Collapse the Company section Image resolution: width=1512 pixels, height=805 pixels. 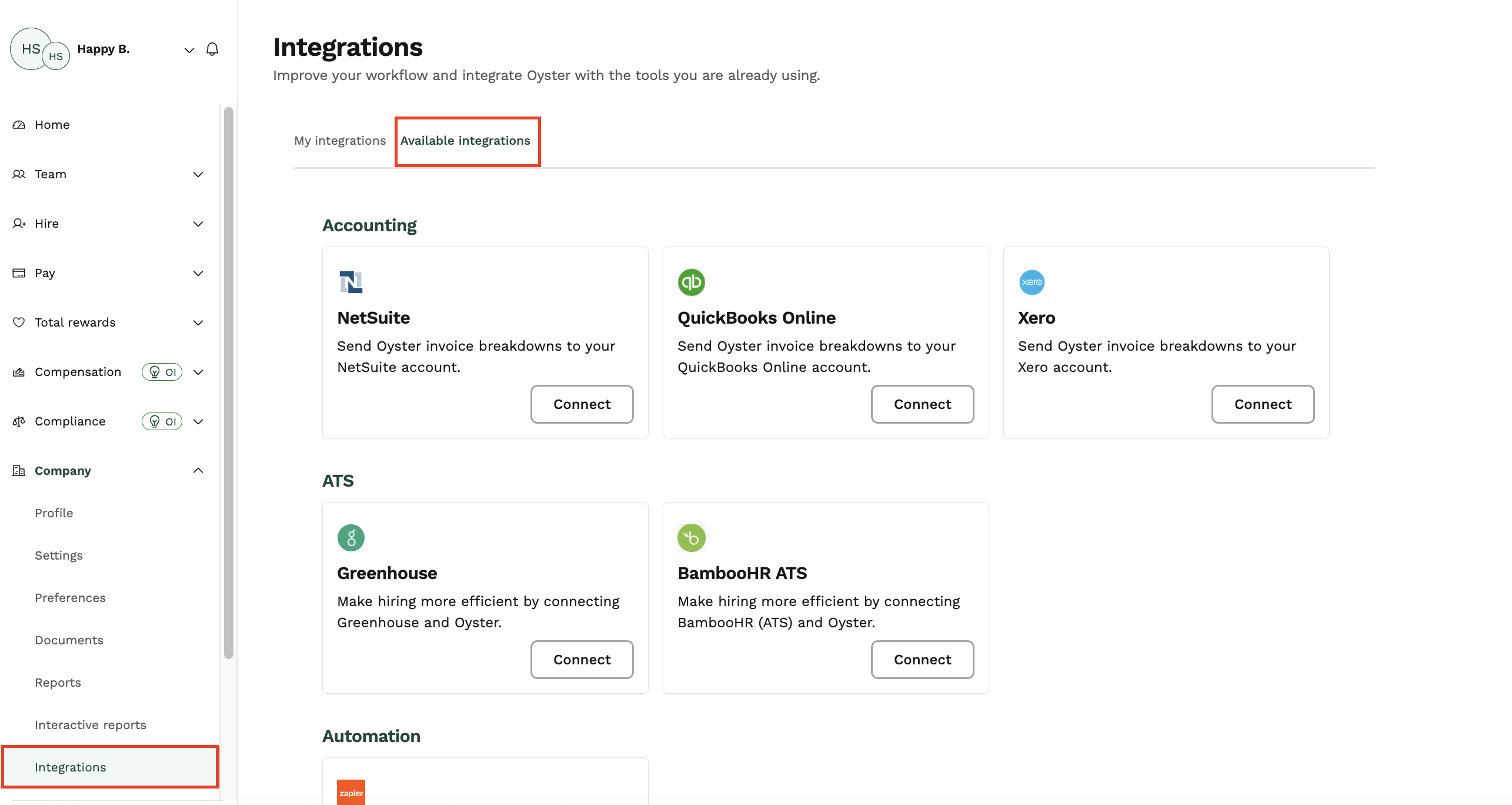click(x=198, y=470)
